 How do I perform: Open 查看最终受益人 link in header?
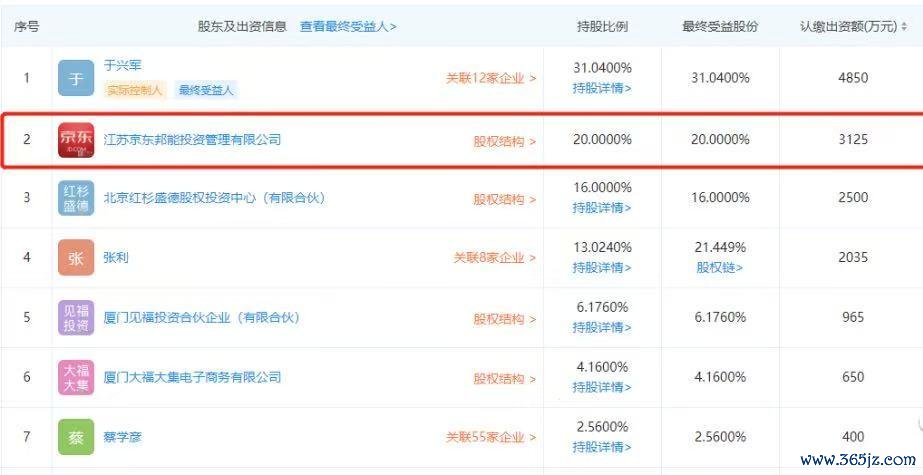[348, 26]
